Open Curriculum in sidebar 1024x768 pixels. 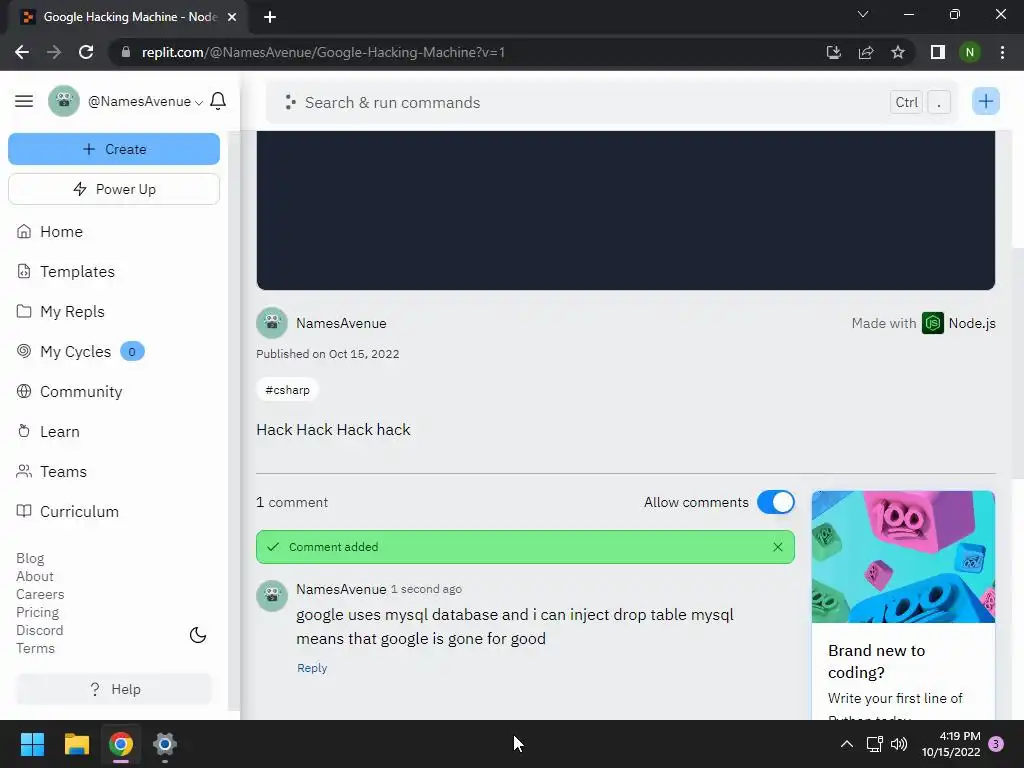[x=67, y=511]
